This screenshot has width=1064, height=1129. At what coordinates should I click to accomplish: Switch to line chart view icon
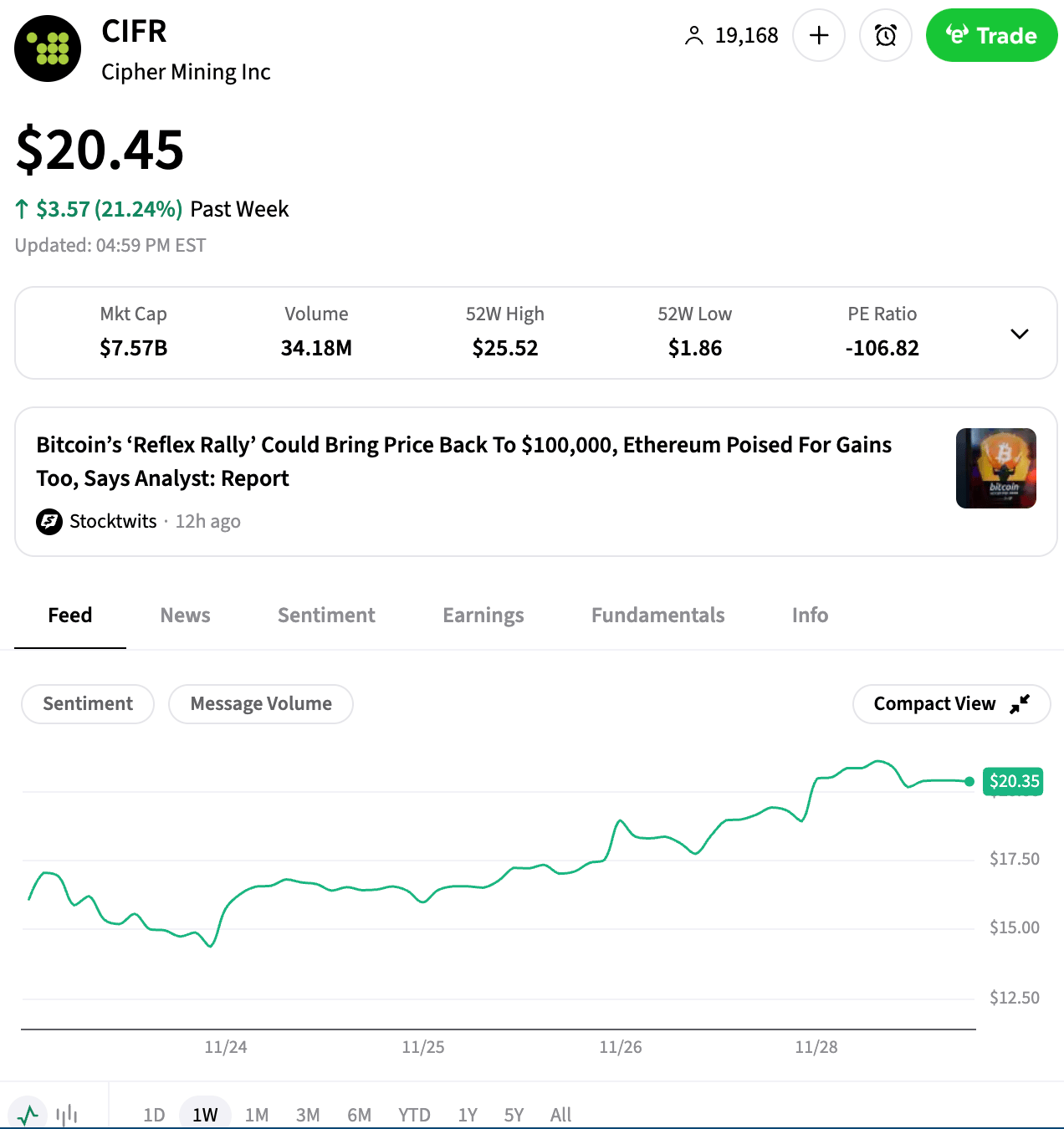[x=28, y=1114]
